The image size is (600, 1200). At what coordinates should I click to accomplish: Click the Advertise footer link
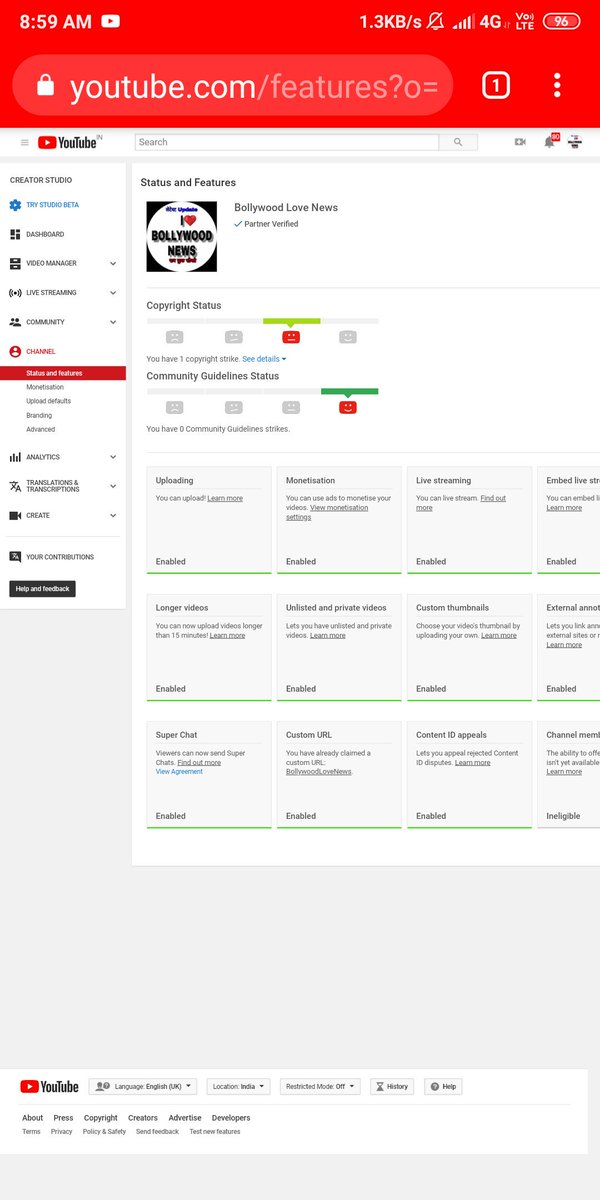(x=185, y=1118)
